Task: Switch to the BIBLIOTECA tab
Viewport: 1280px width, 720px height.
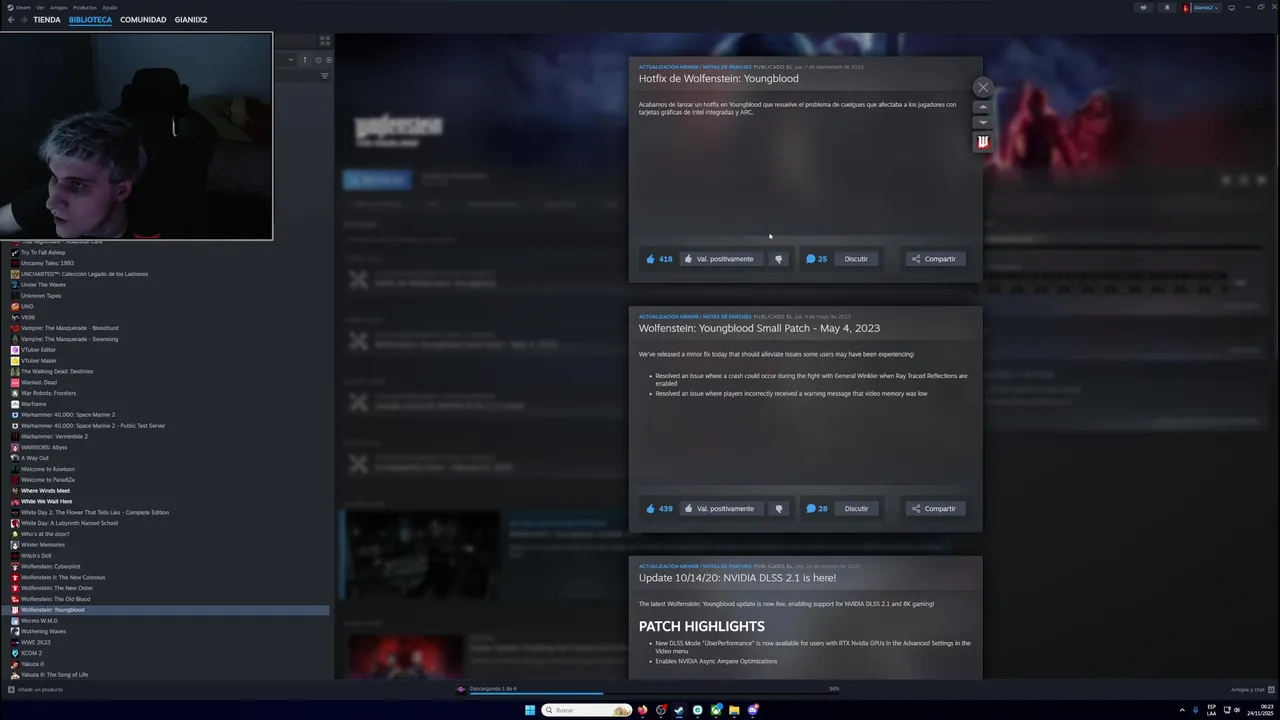Action: click(x=90, y=20)
